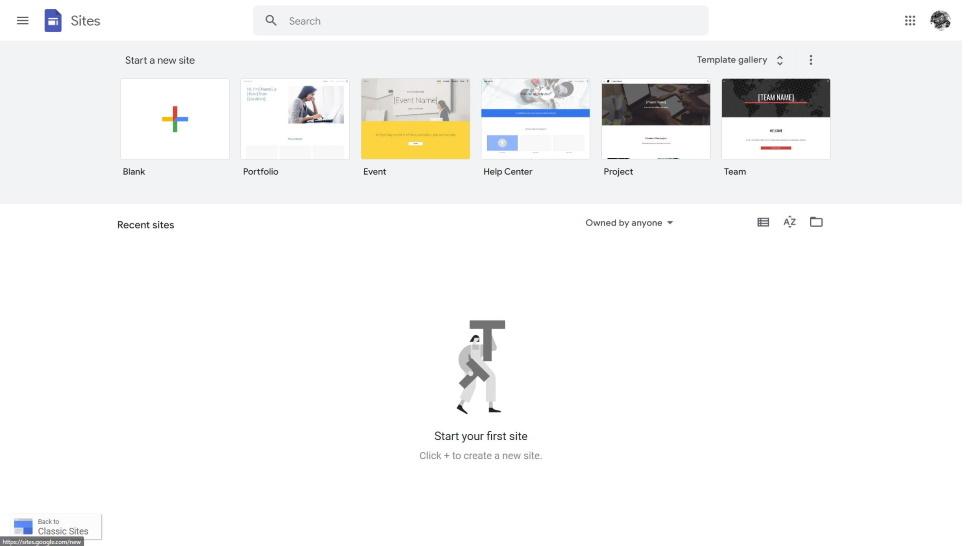970x546 pixels.
Task: Click the Team label text
Action: [734, 171]
